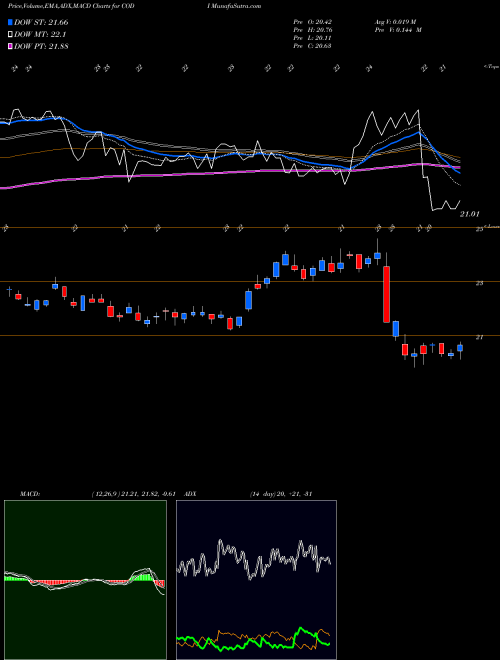Click the 'Pre O: 20.42' value
The width and height of the screenshot is (500, 660).
pyautogui.click(x=313, y=22)
